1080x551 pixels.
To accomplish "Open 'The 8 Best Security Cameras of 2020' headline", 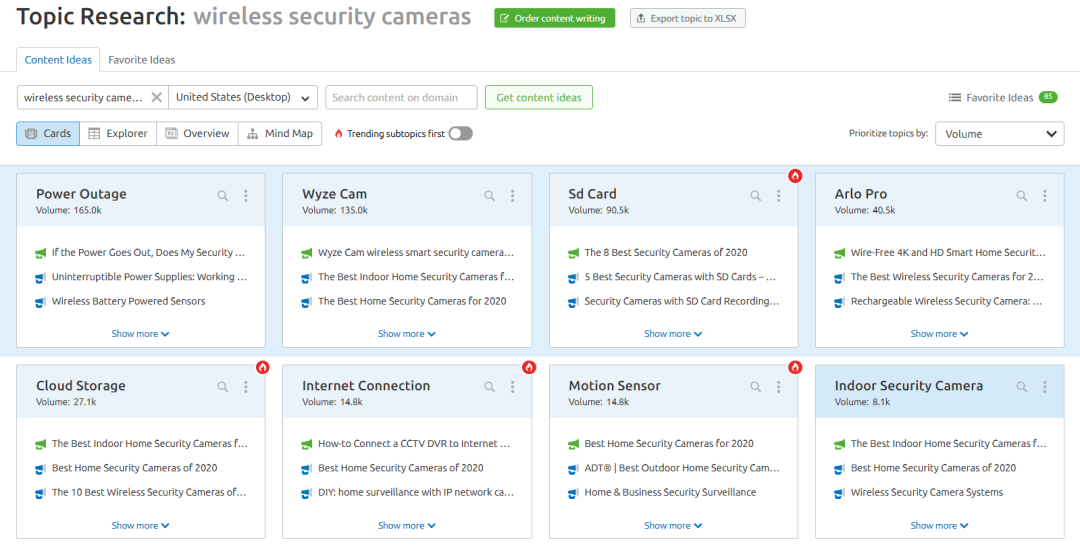I will [x=666, y=253].
